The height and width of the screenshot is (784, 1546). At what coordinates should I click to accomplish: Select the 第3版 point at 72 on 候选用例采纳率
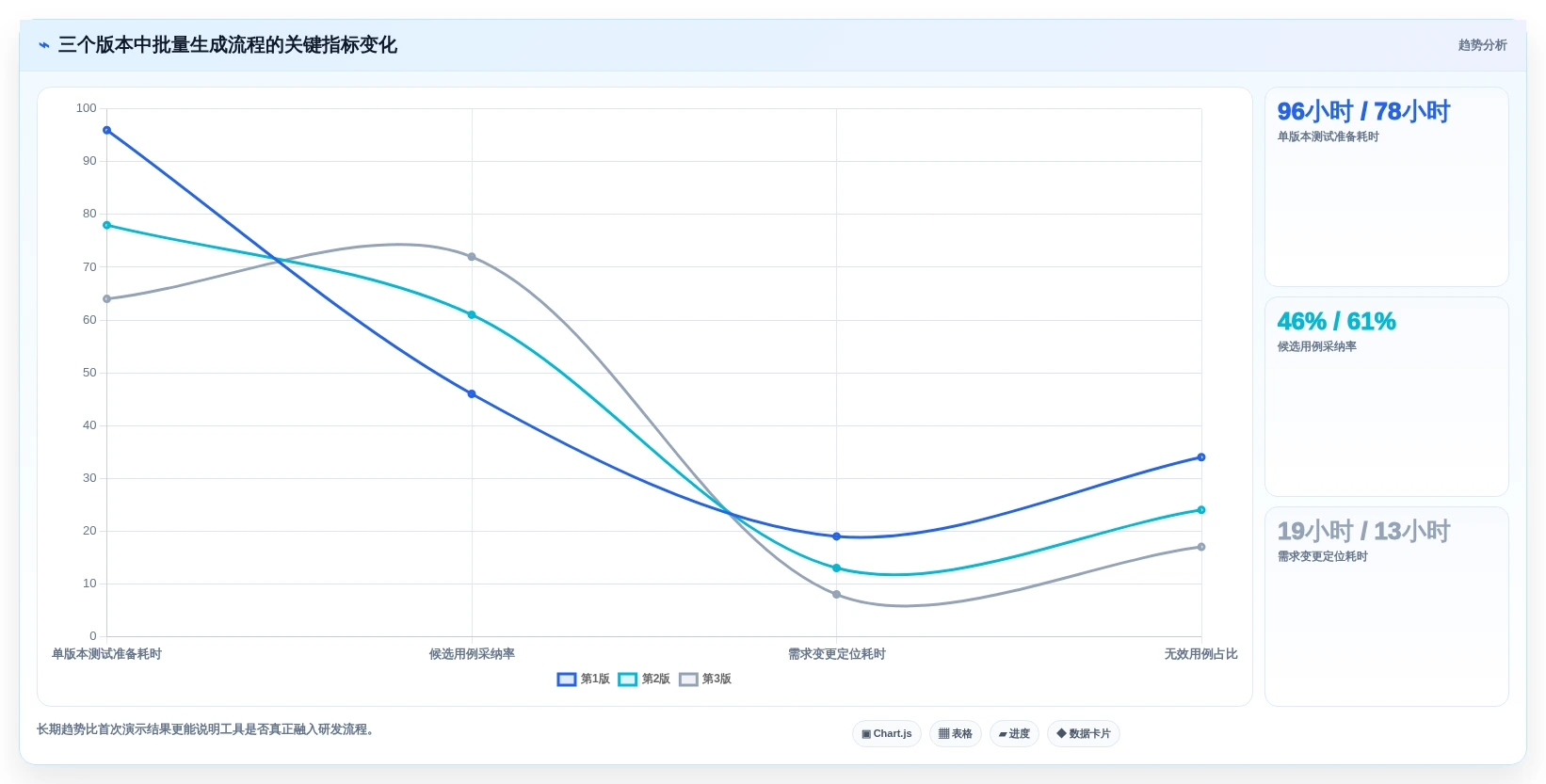click(x=472, y=257)
